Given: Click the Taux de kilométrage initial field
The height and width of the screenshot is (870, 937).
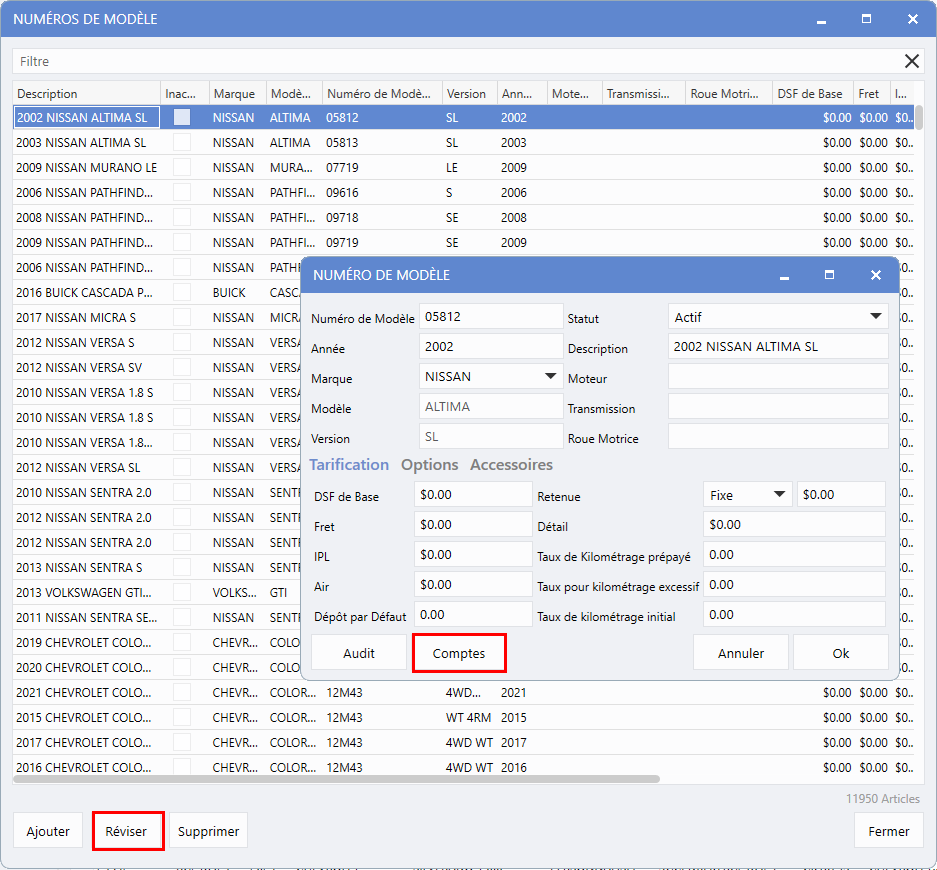Looking at the screenshot, I should coord(794,614).
